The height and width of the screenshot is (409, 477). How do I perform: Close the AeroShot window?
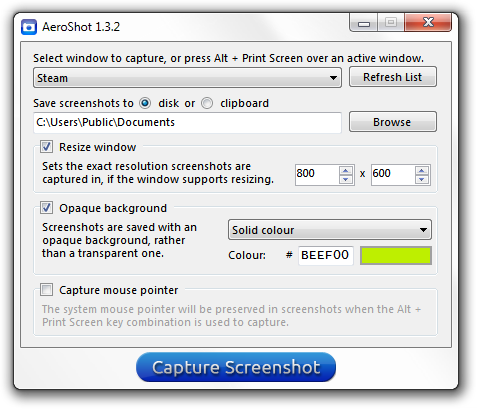coord(428,23)
